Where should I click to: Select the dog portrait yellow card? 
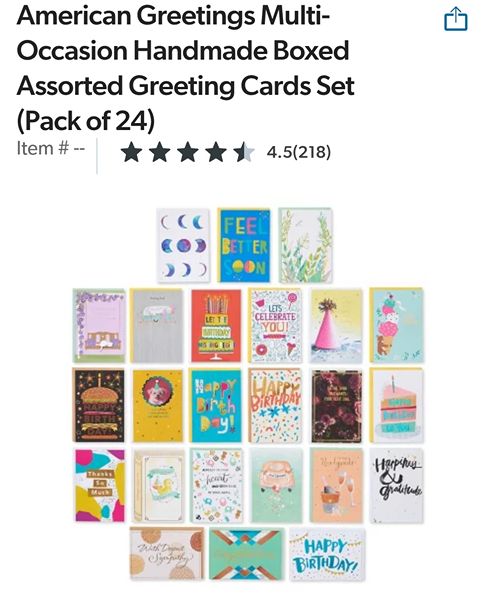(x=158, y=406)
